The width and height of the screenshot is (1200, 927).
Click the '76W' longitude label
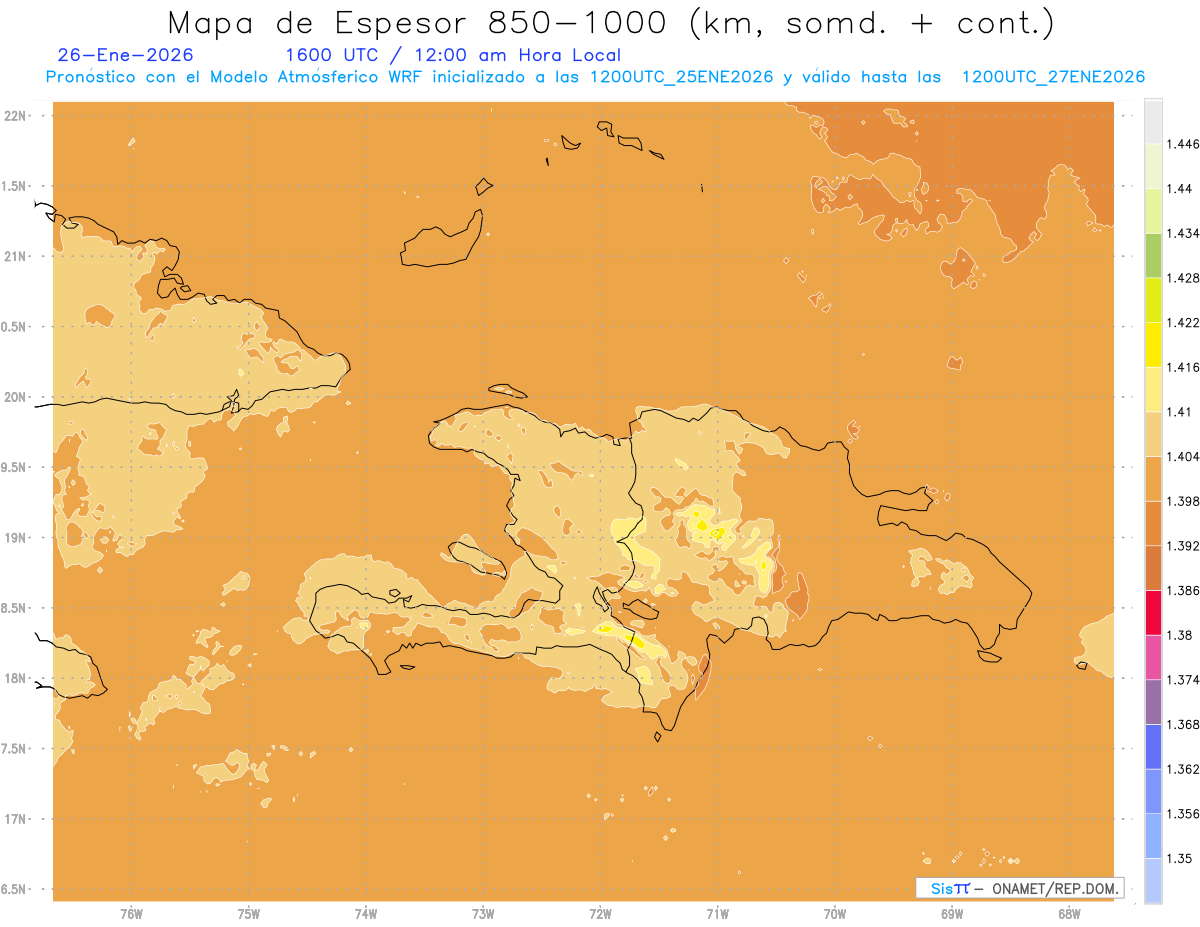click(131, 914)
